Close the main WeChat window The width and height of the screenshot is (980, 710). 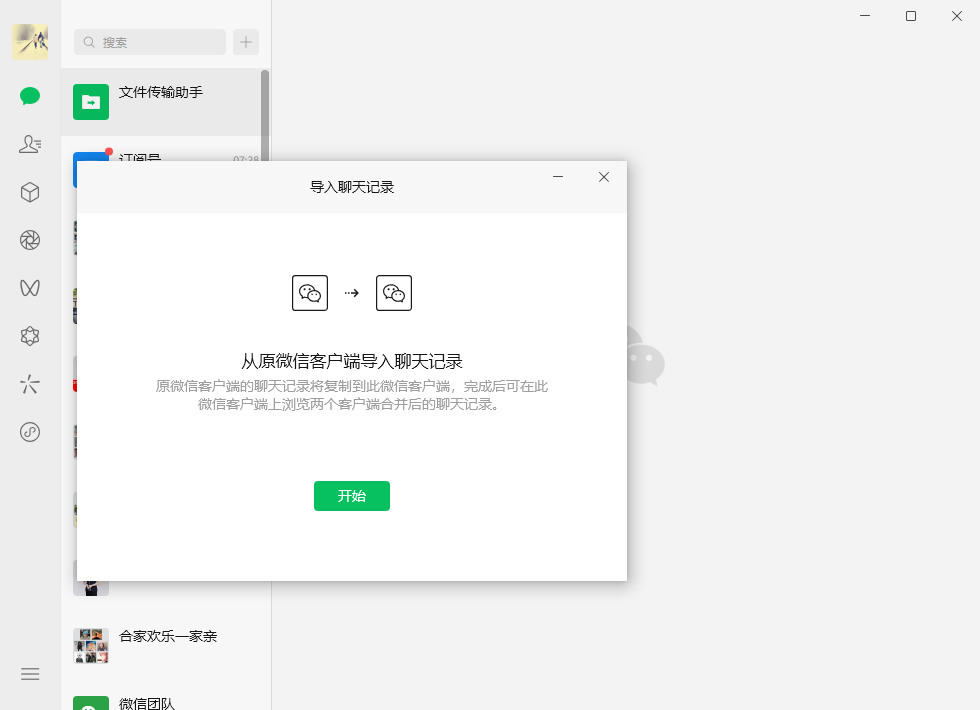coord(957,16)
